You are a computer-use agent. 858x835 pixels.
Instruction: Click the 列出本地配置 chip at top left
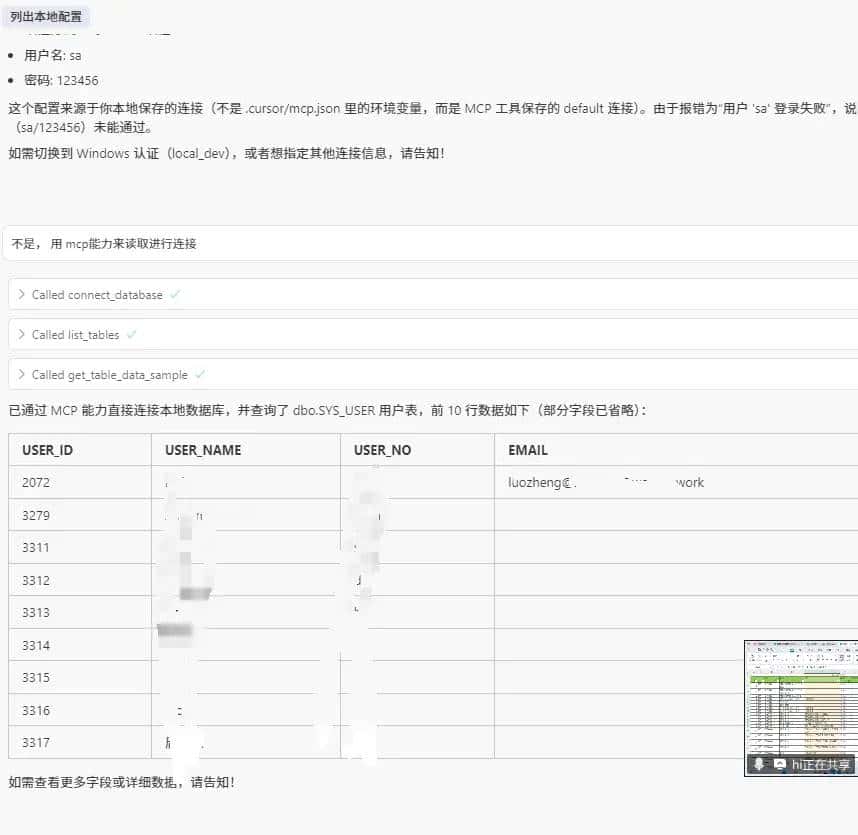(47, 16)
